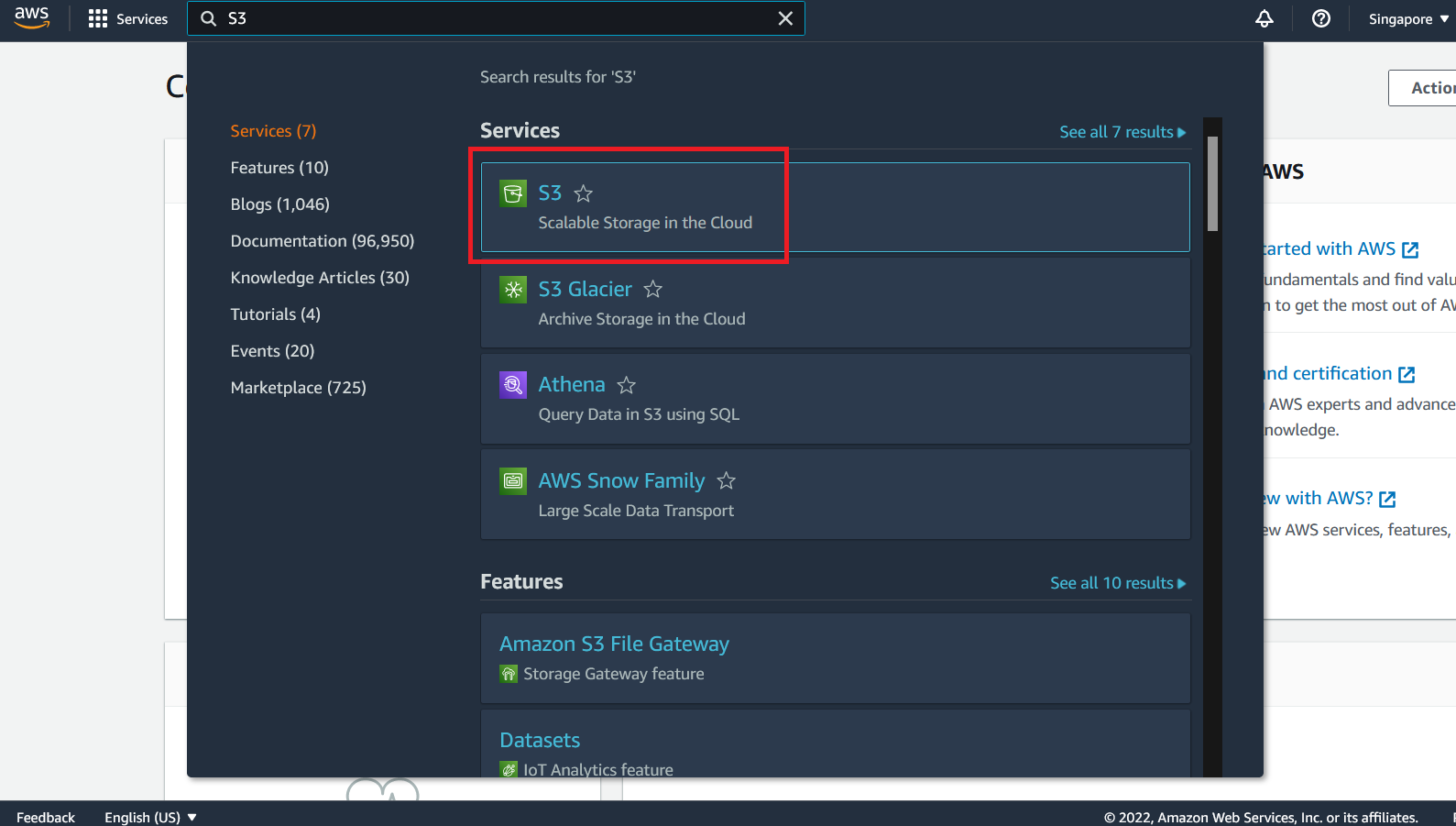Favorite AWS Snow Family with its star
The image size is (1456, 826).
click(x=727, y=480)
